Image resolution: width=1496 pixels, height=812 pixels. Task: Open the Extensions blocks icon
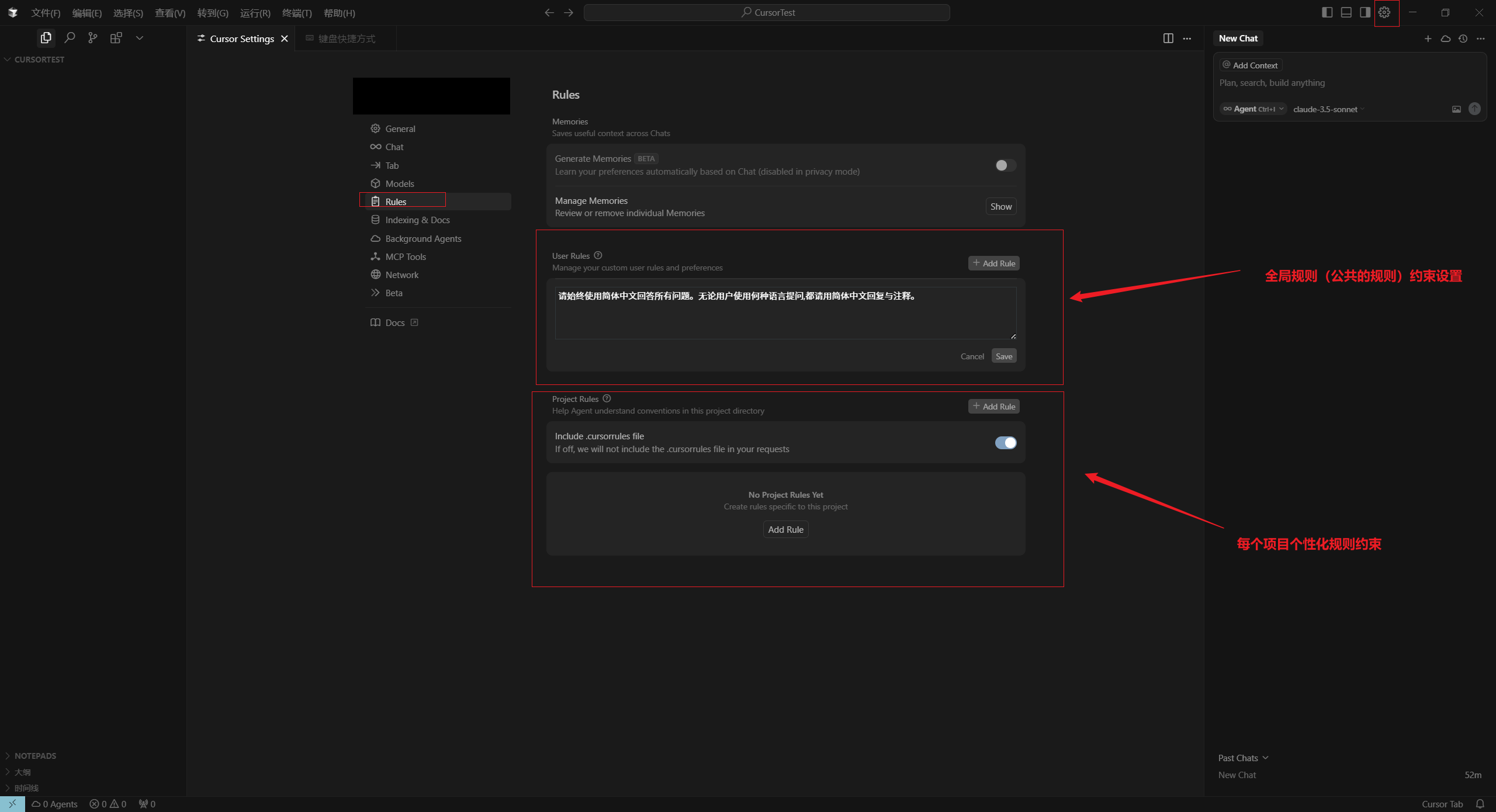[116, 38]
